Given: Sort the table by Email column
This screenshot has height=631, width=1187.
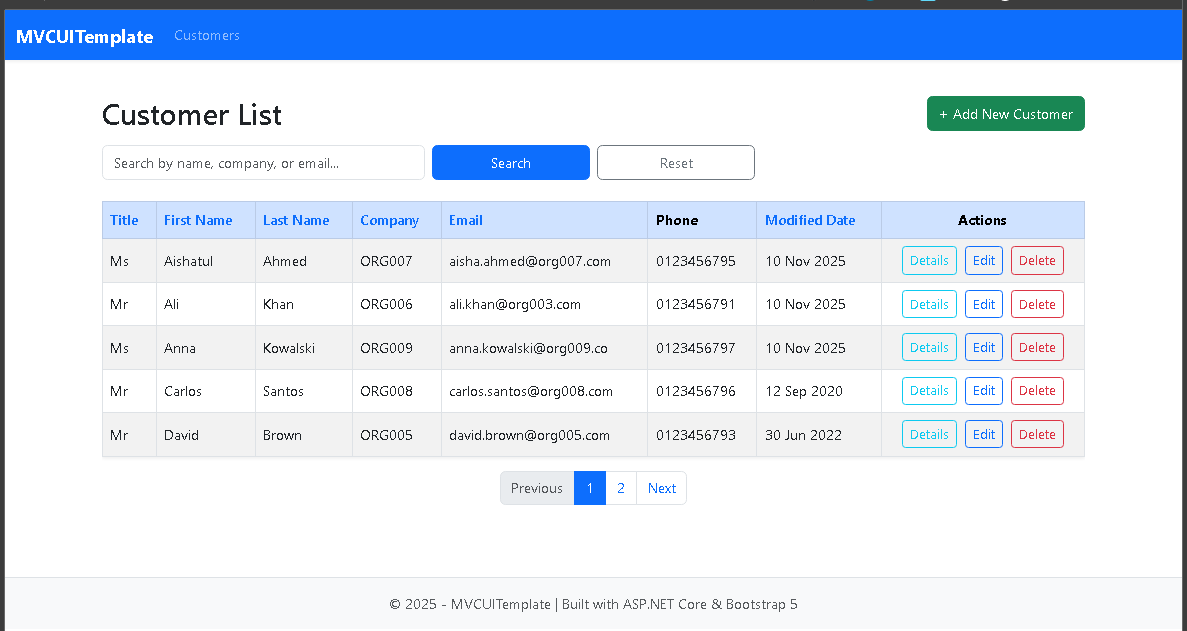Looking at the screenshot, I should (465, 220).
